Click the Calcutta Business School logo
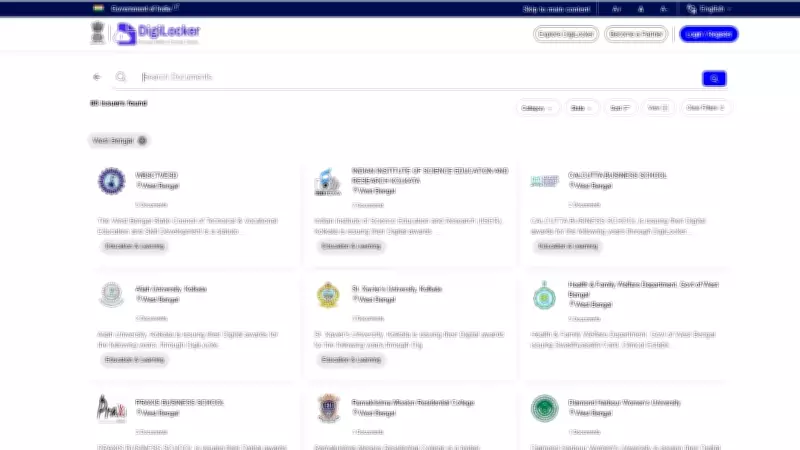The height and width of the screenshot is (450, 800). coord(544,181)
